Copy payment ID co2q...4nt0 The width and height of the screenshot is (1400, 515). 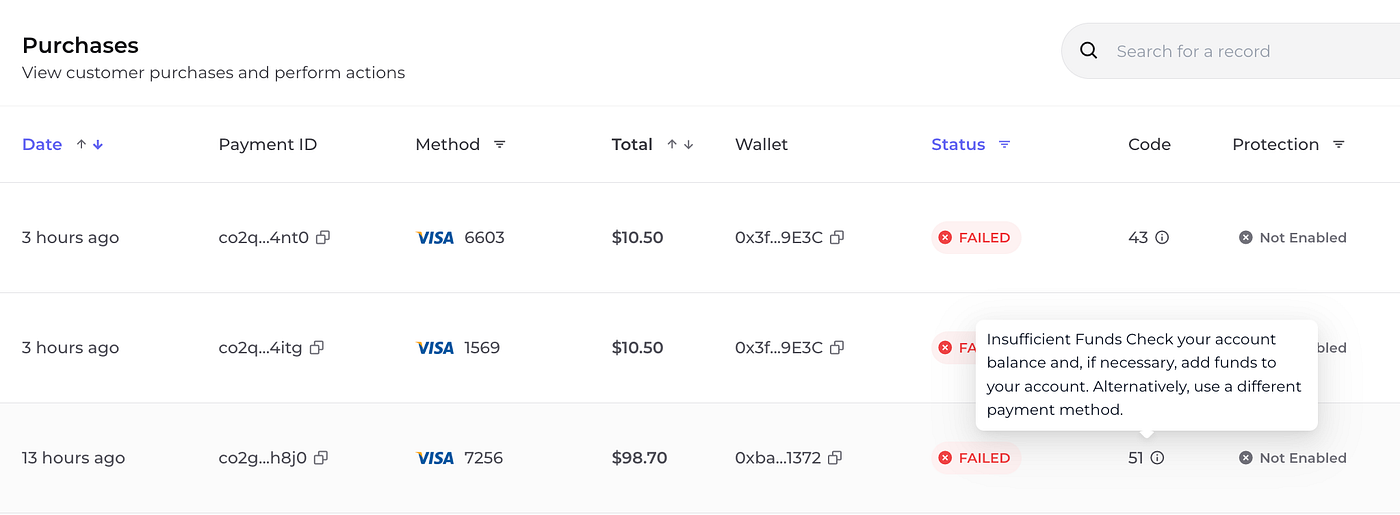pyautogui.click(x=323, y=238)
